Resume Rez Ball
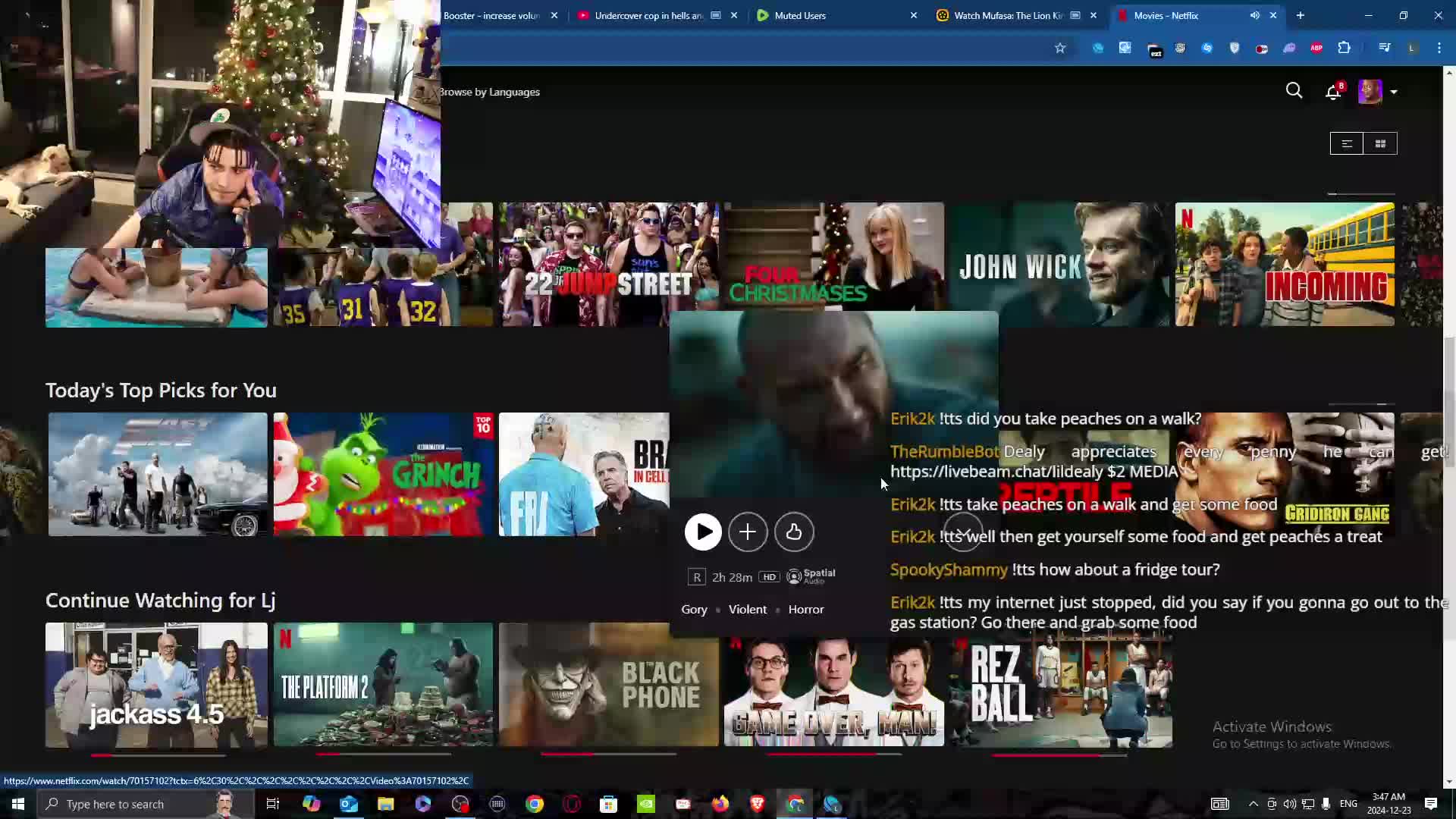1456x819 pixels. pos(1060,690)
